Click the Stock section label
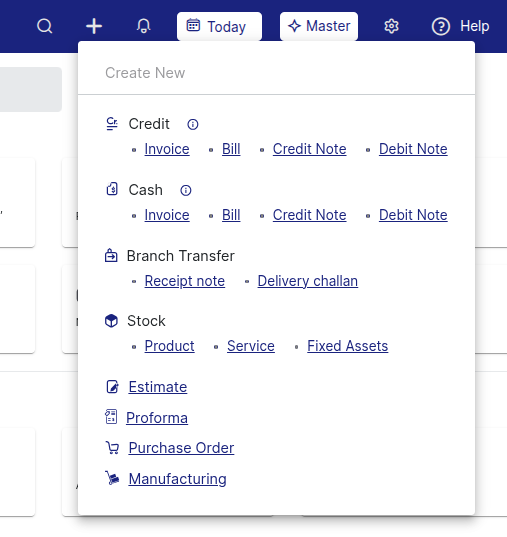This screenshot has width=507, height=537. [146, 321]
